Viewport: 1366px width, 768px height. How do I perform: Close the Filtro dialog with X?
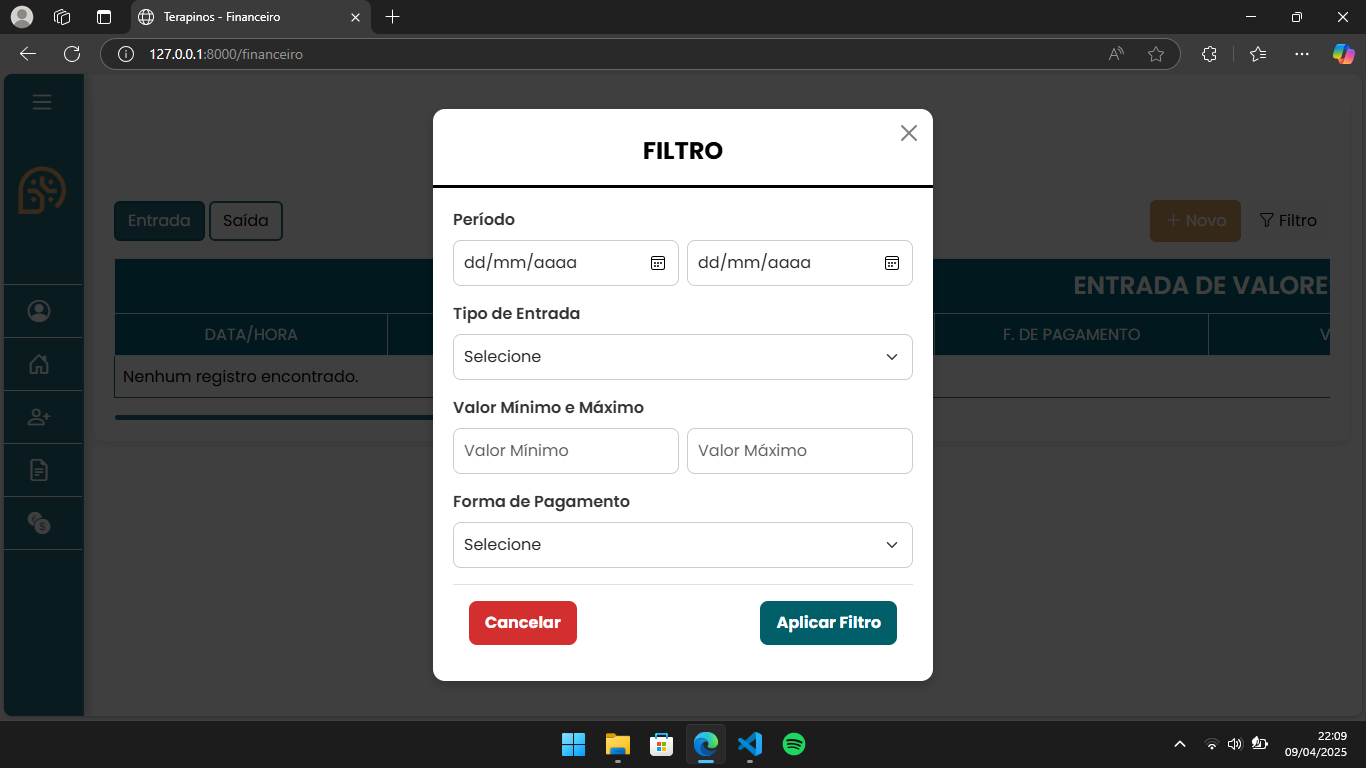908,133
